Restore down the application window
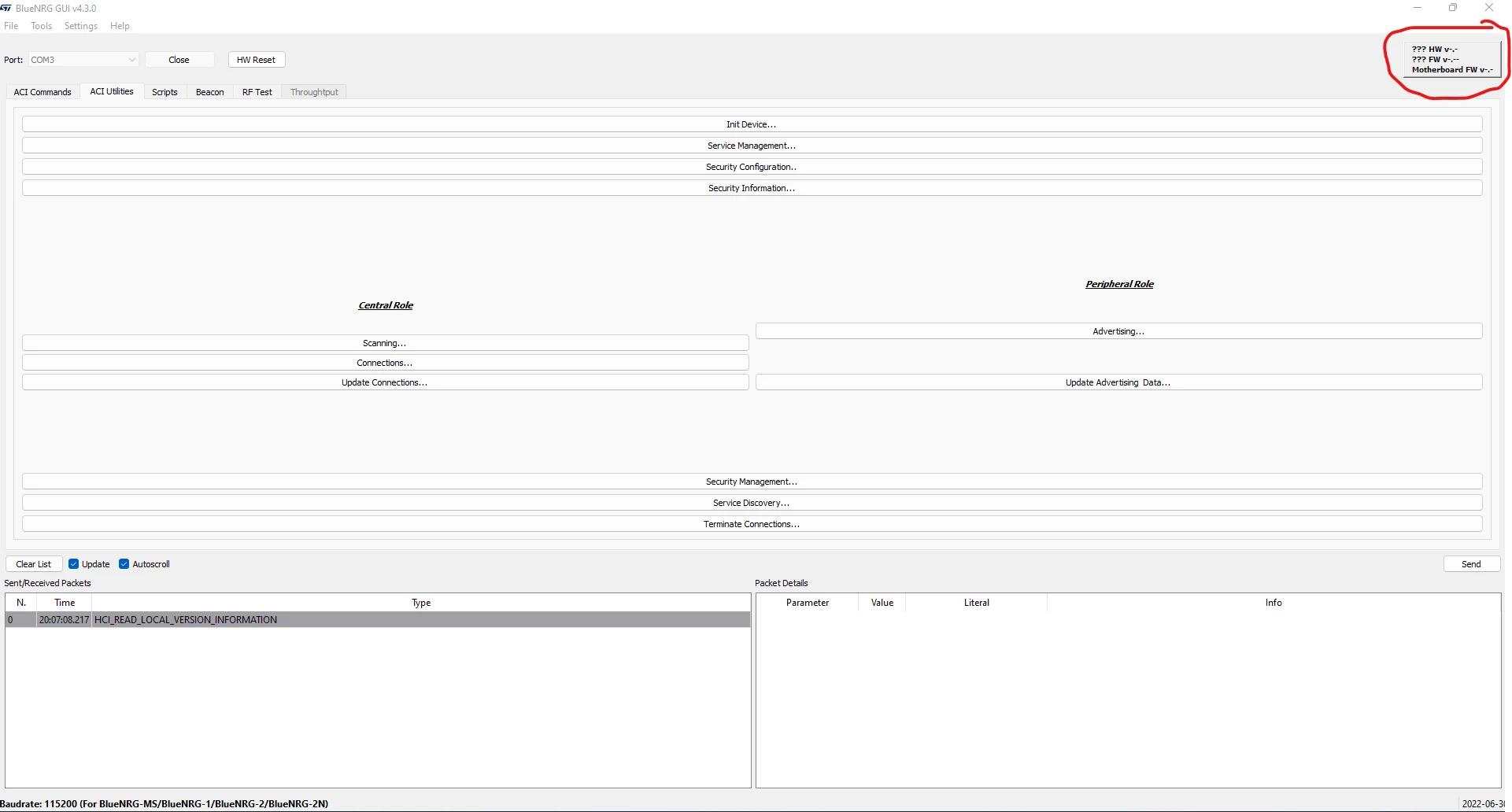The height and width of the screenshot is (812, 1512). (x=1453, y=8)
